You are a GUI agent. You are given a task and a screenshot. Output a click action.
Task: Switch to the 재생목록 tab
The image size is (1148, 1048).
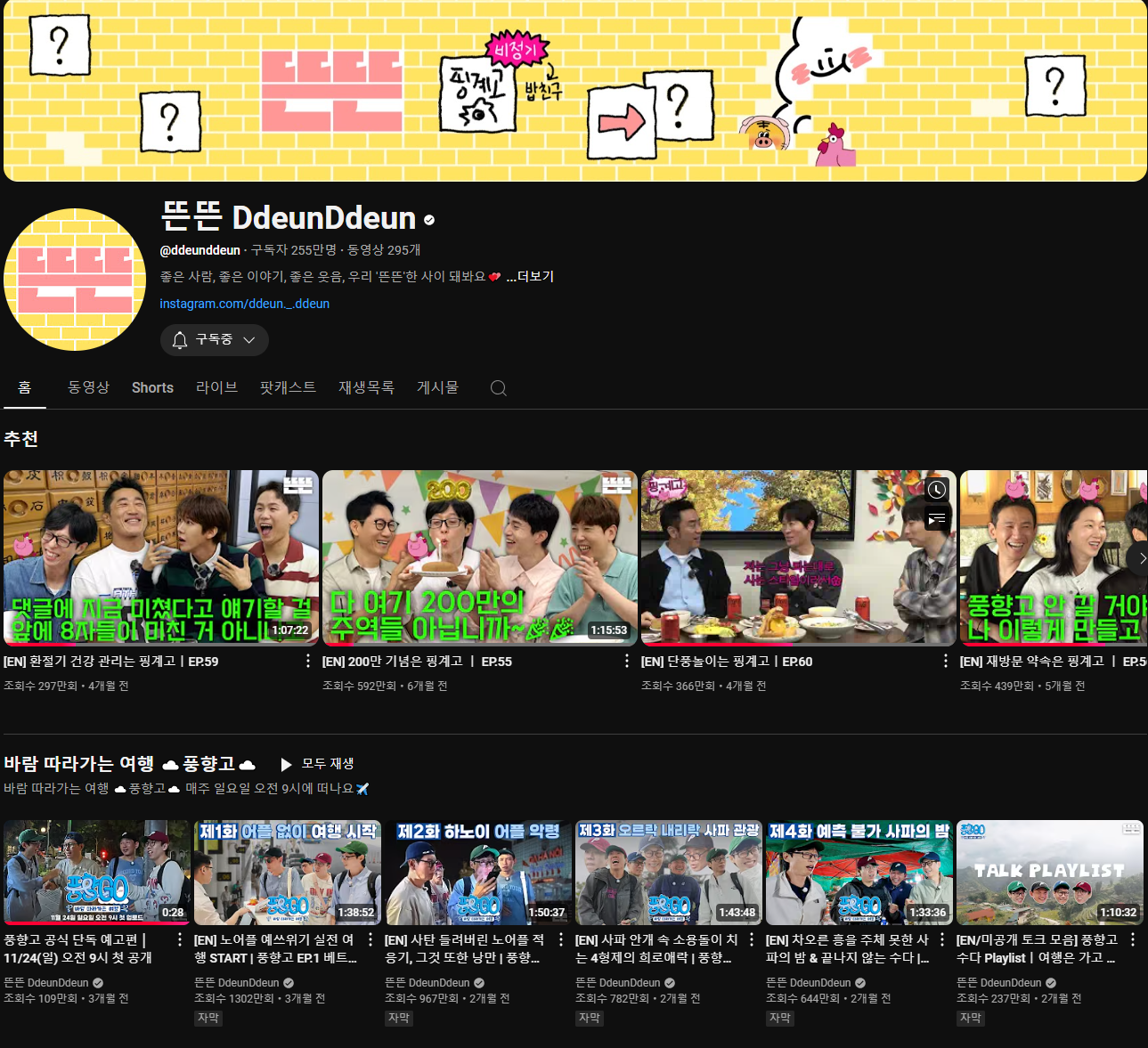(x=366, y=387)
